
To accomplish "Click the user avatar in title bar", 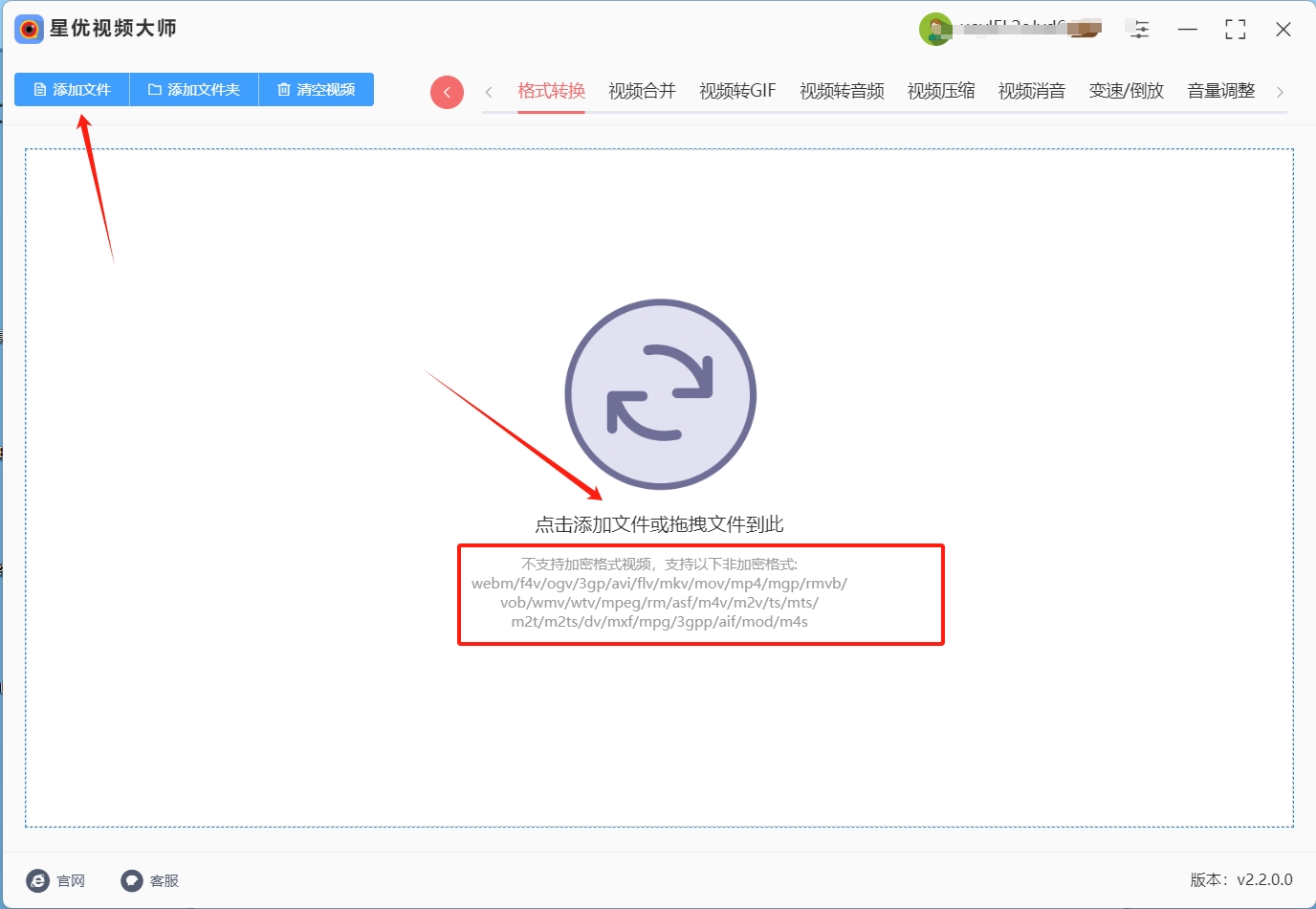I will point(935,30).
